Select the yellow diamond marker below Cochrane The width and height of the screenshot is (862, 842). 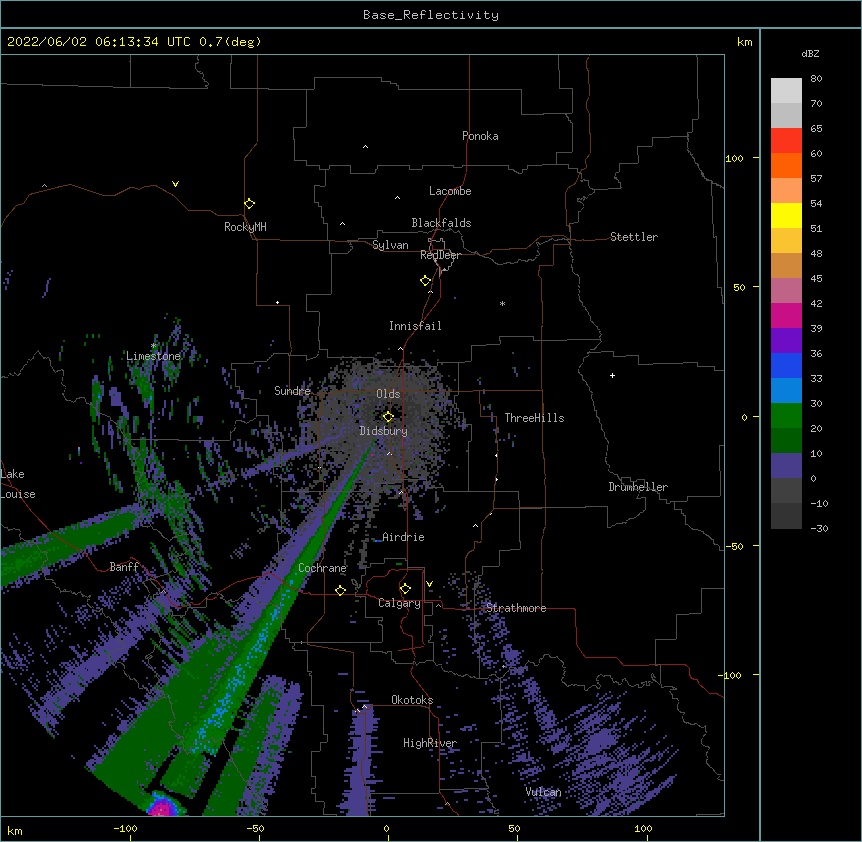340,590
